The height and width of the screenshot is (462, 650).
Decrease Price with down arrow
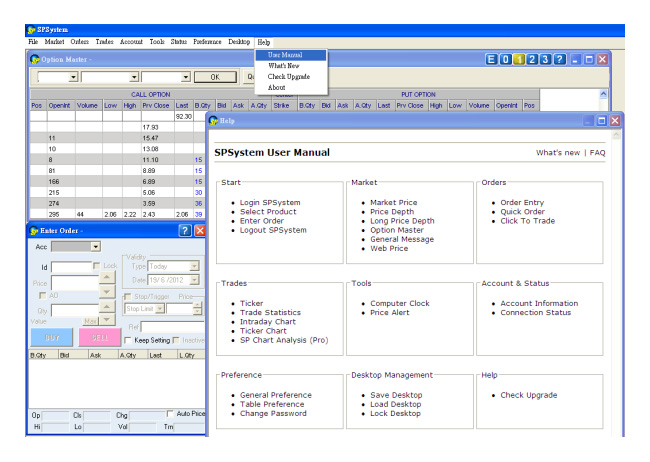pyautogui.click(x=107, y=292)
